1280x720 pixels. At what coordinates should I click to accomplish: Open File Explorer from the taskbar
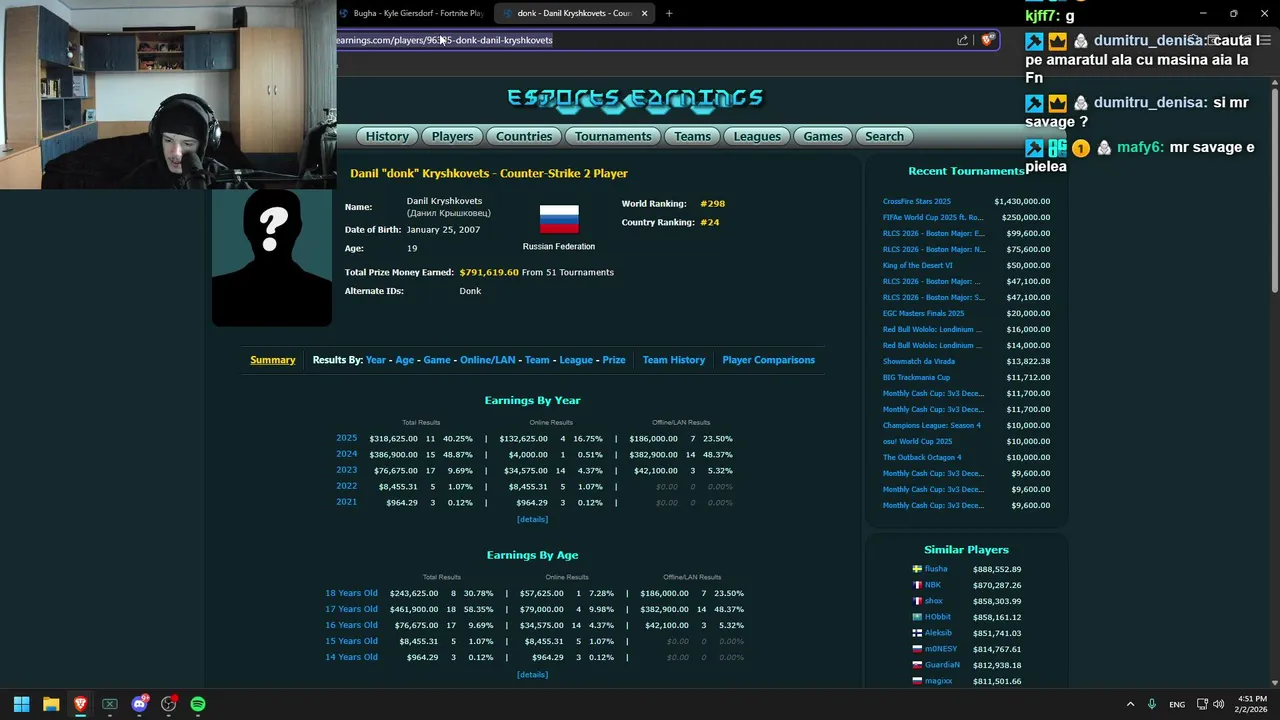point(51,704)
